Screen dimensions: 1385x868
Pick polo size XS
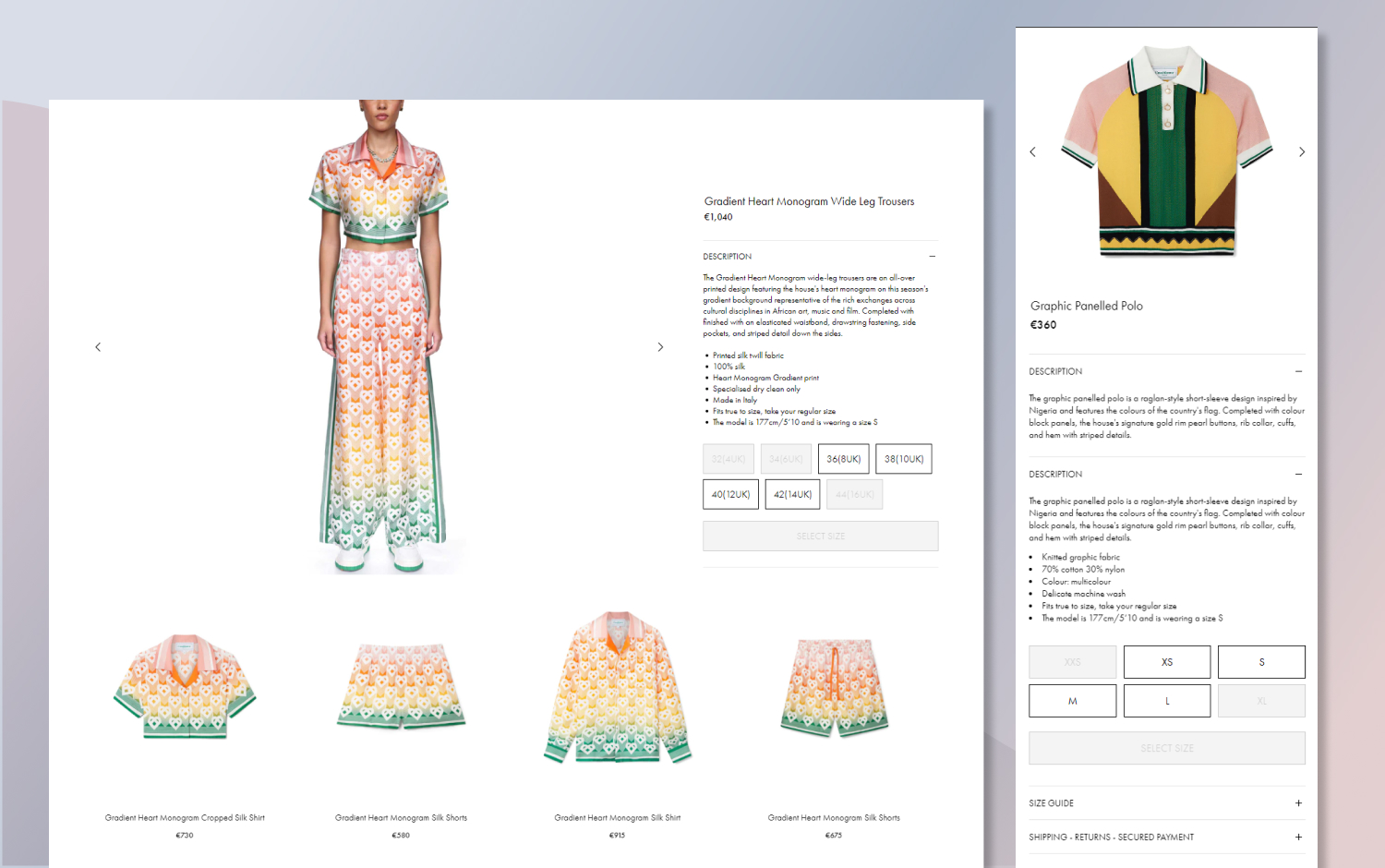[x=1167, y=662]
